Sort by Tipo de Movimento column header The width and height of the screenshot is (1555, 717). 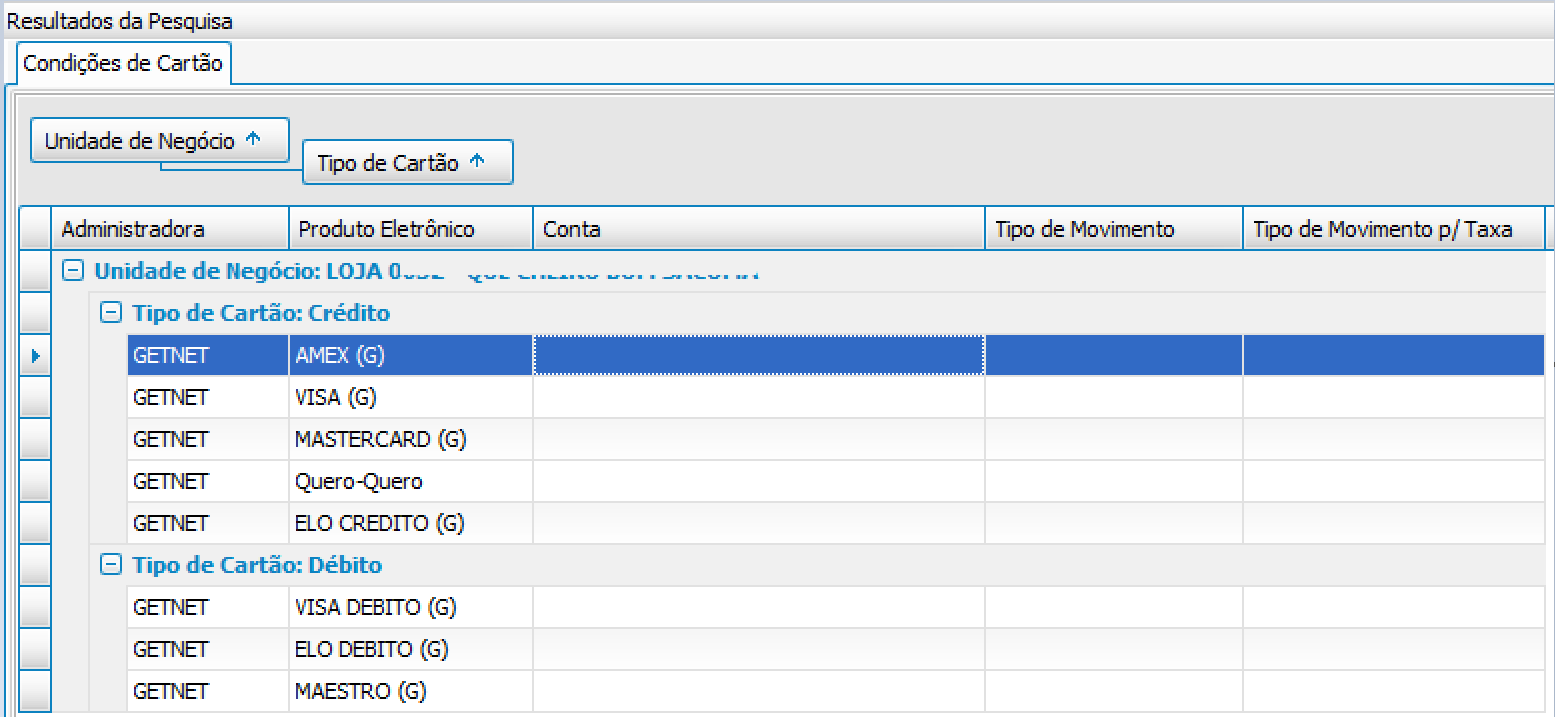coord(1114,229)
